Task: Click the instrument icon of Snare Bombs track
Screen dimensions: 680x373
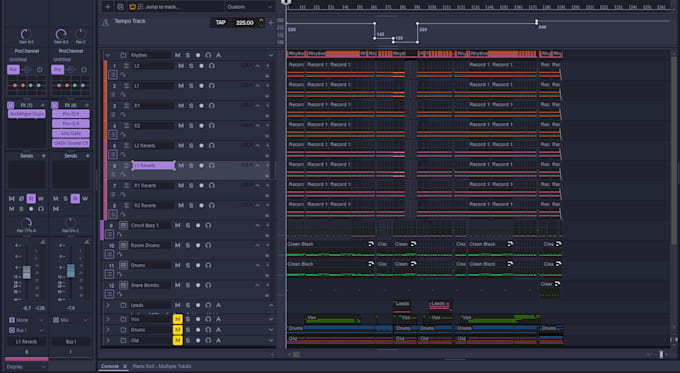Action: (123, 285)
